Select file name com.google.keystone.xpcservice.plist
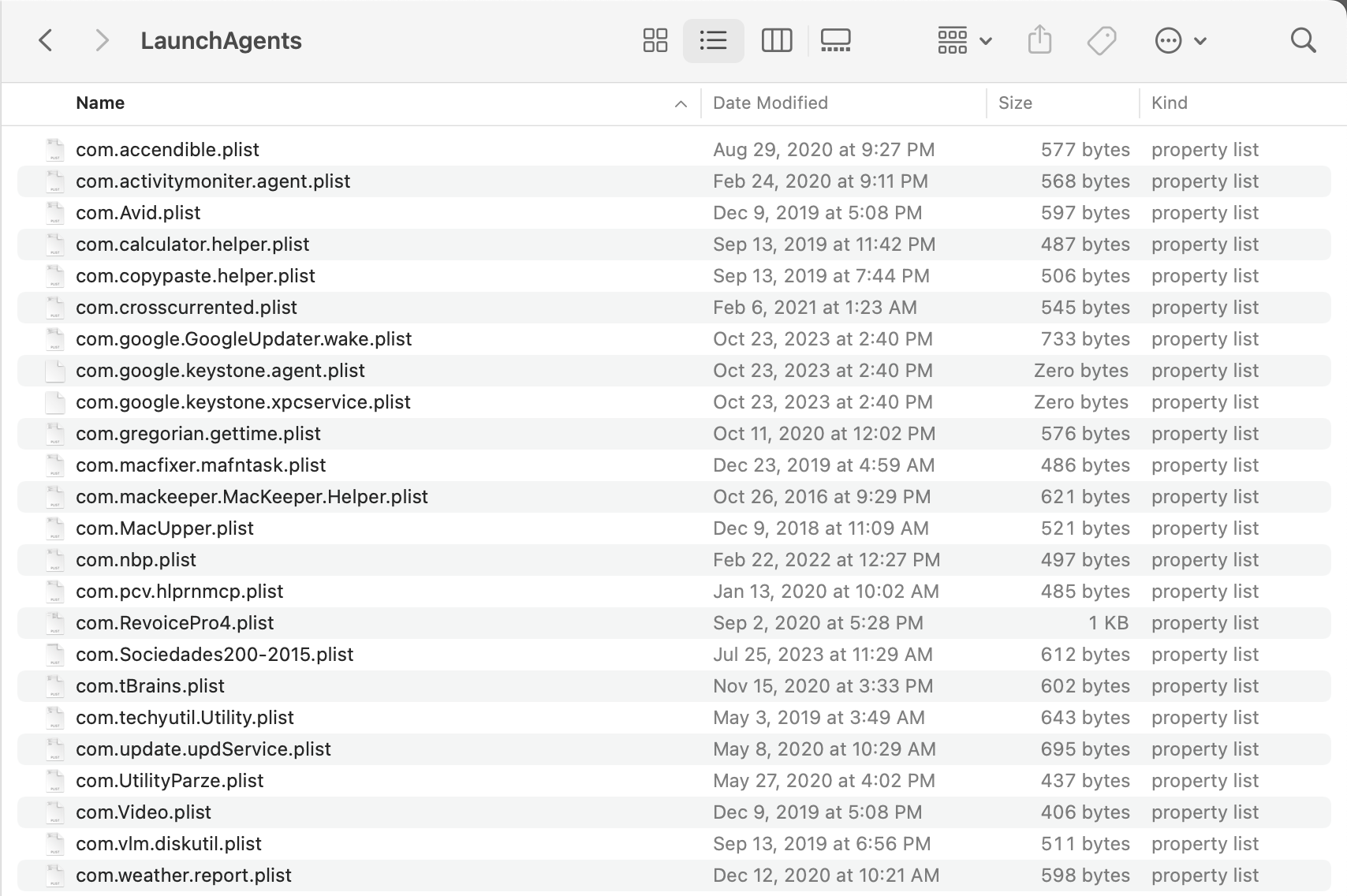The width and height of the screenshot is (1347, 896). coord(244,402)
